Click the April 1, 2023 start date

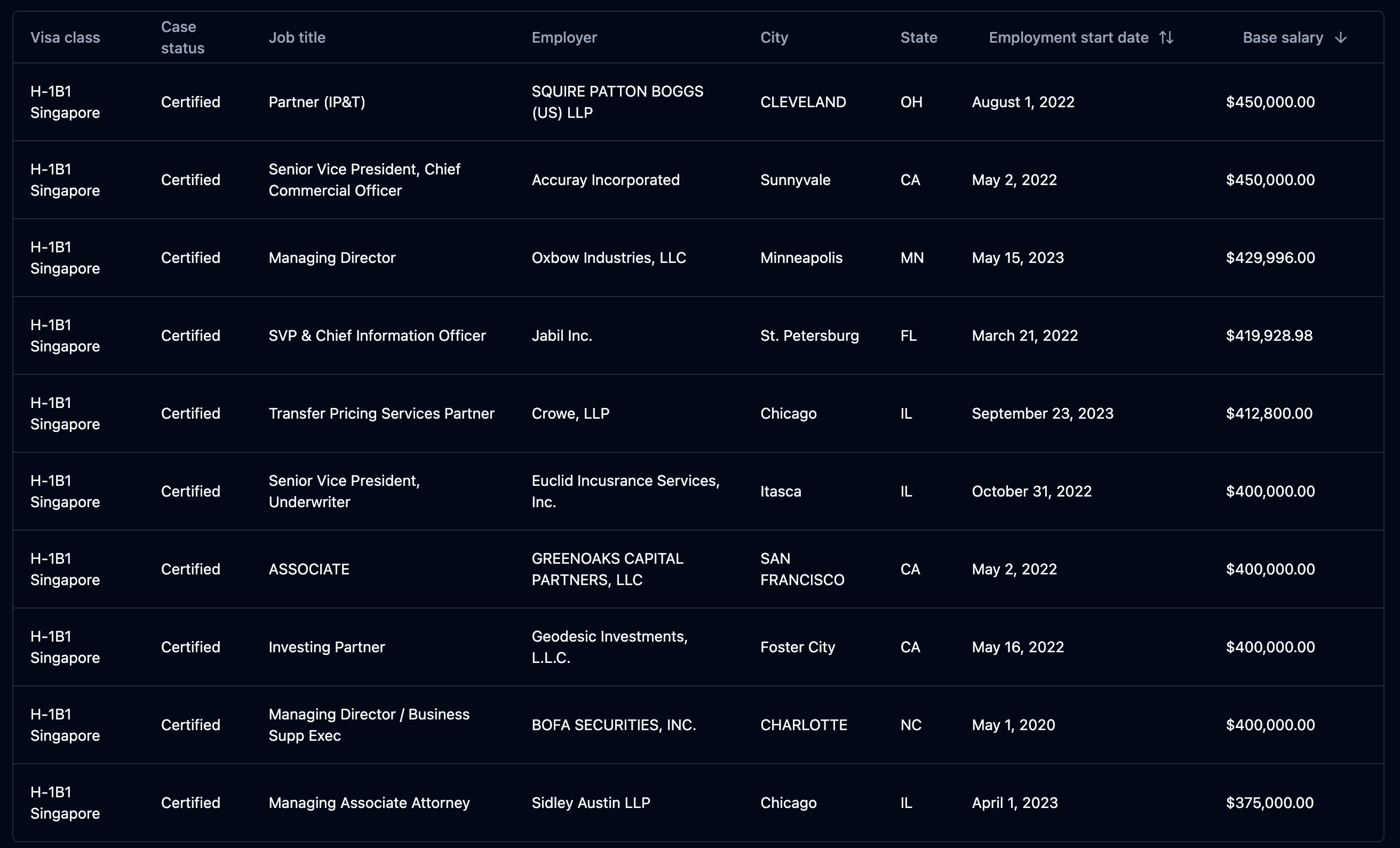pyautogui.click(x=1014, y=803)
